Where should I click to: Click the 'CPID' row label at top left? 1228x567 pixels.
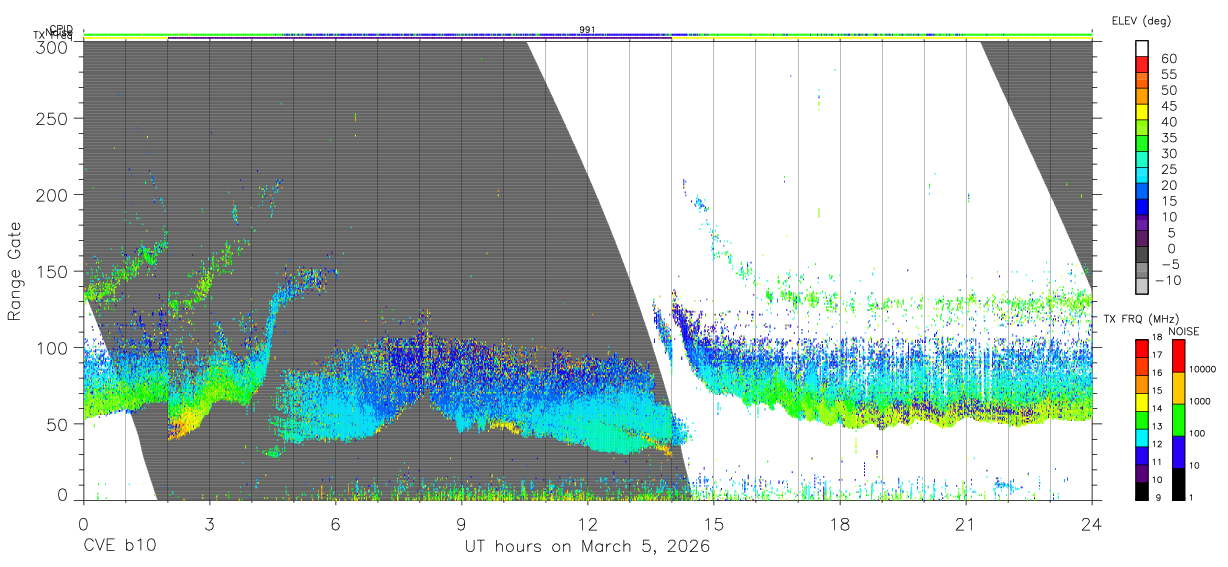pyautogui.click(x=62, y=29)
